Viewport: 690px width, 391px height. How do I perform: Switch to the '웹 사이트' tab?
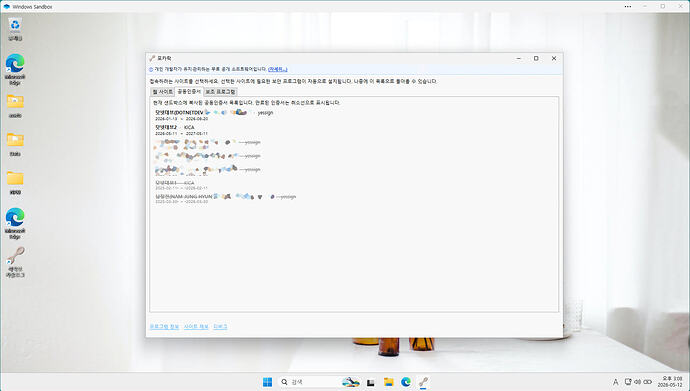coord(162,91)
